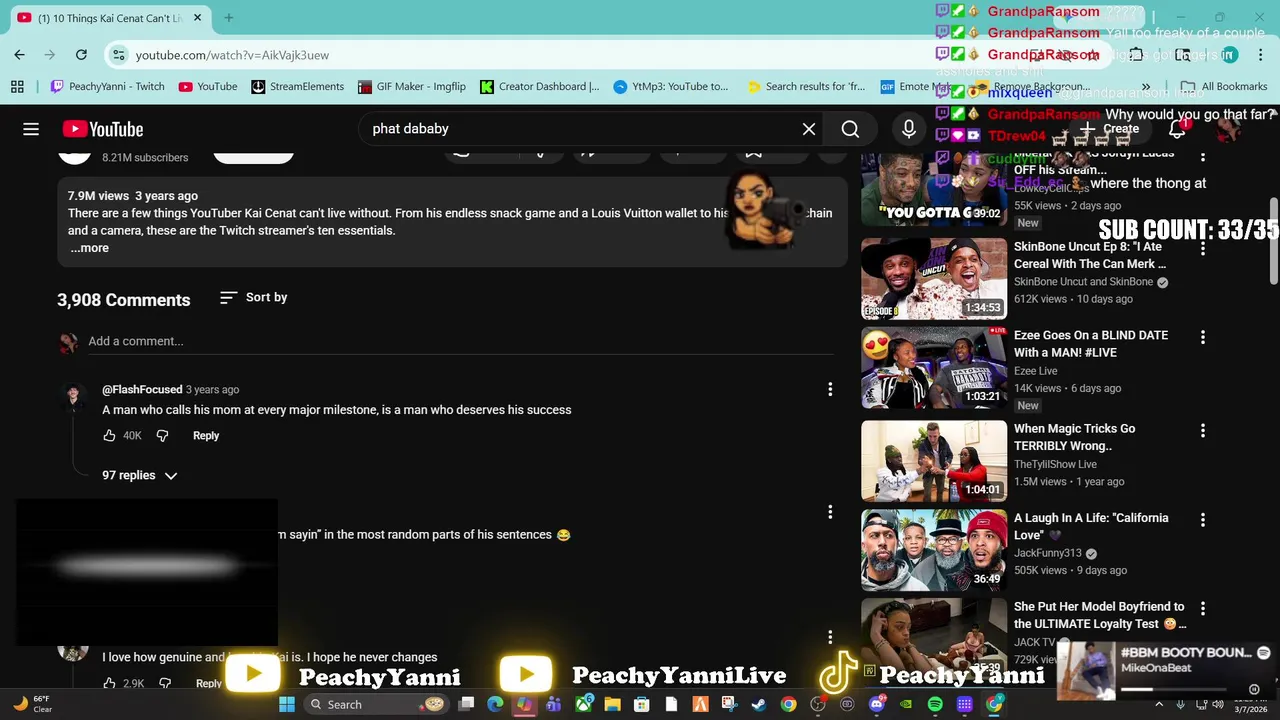
Task: Dislike the @FlashFocused comment
Action: pyautogui.click(x=163, y=436)
